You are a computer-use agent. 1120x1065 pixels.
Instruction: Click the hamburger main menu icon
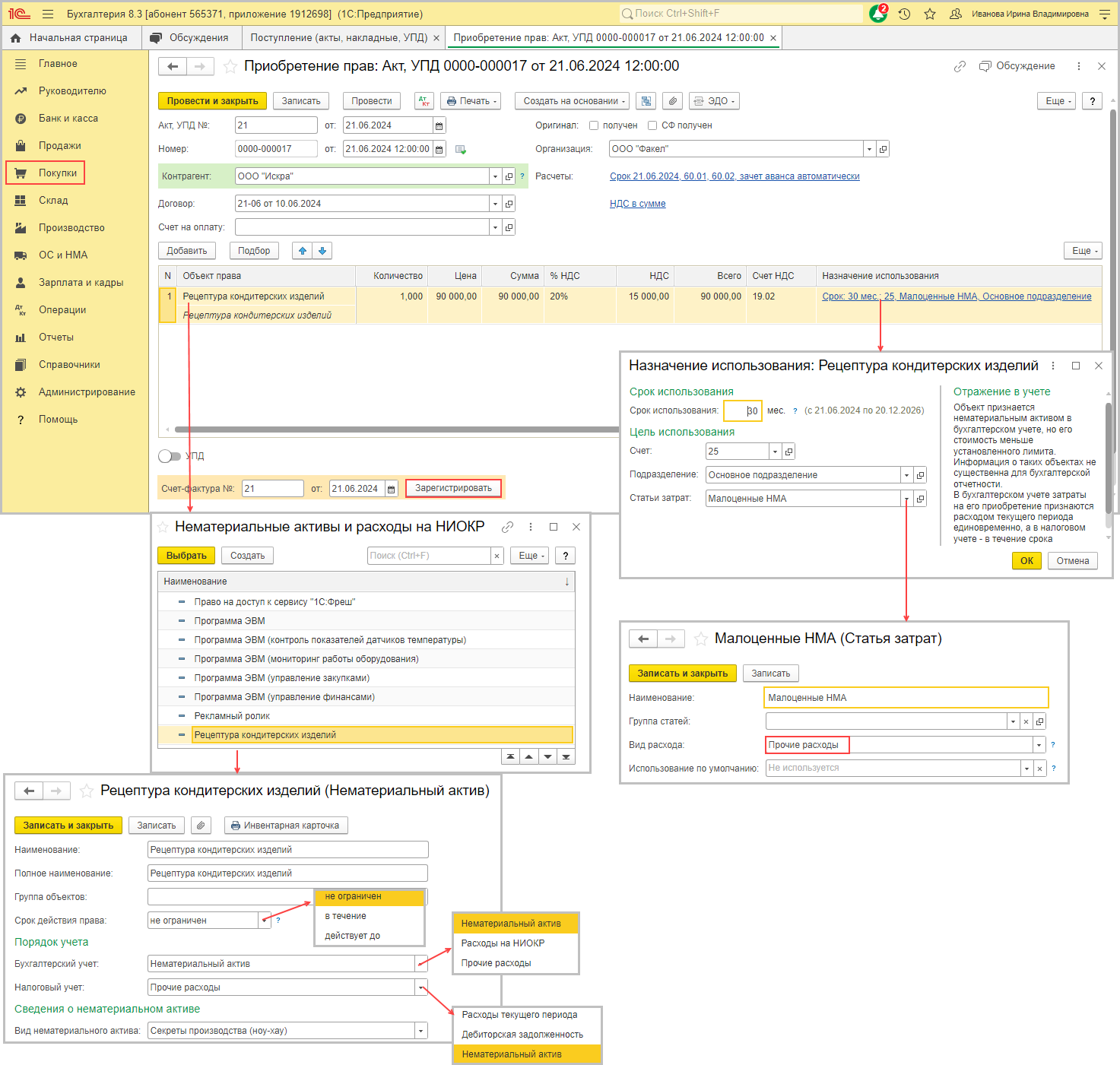point(48,14)
